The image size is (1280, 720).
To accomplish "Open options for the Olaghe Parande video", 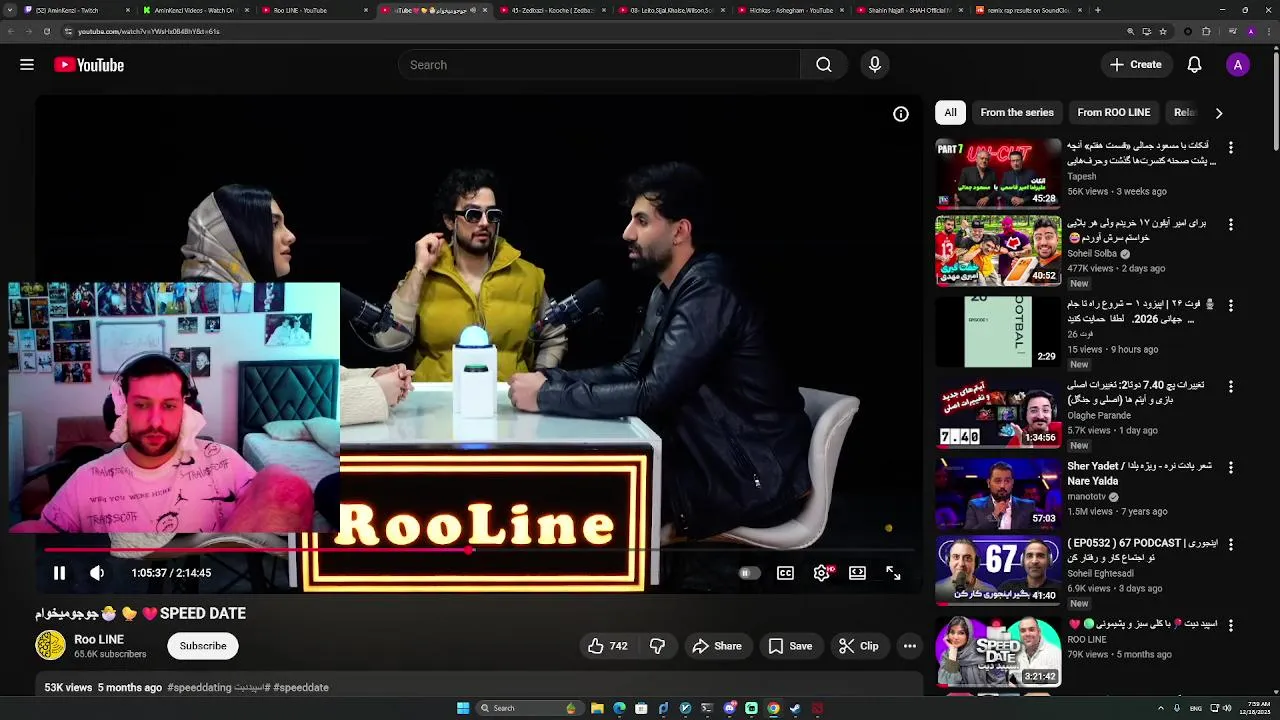I will 1231,386.
